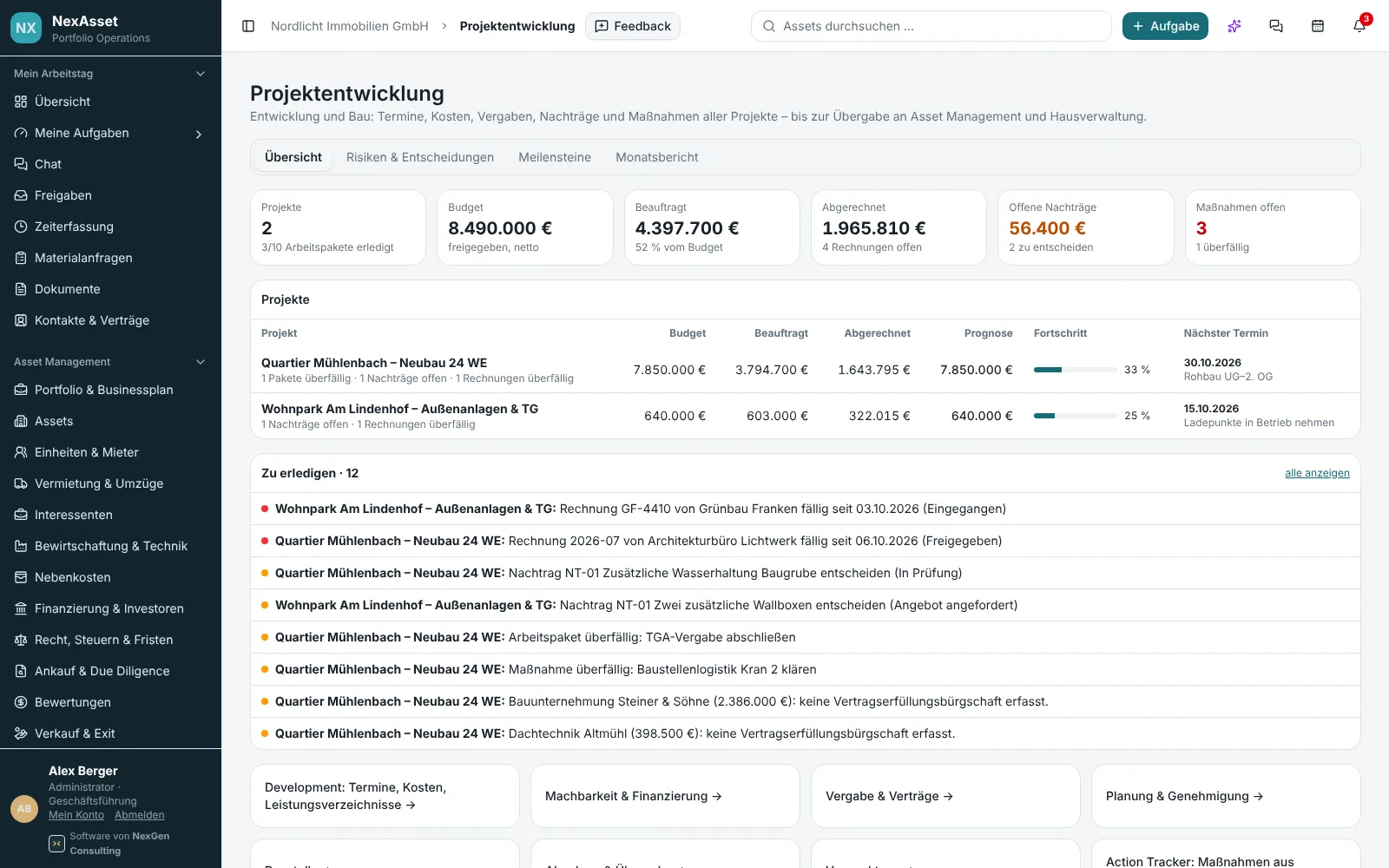Open the calendar icon in top bar
The height and width of the screenshot is (868, 1389).
pos(1318,26)
